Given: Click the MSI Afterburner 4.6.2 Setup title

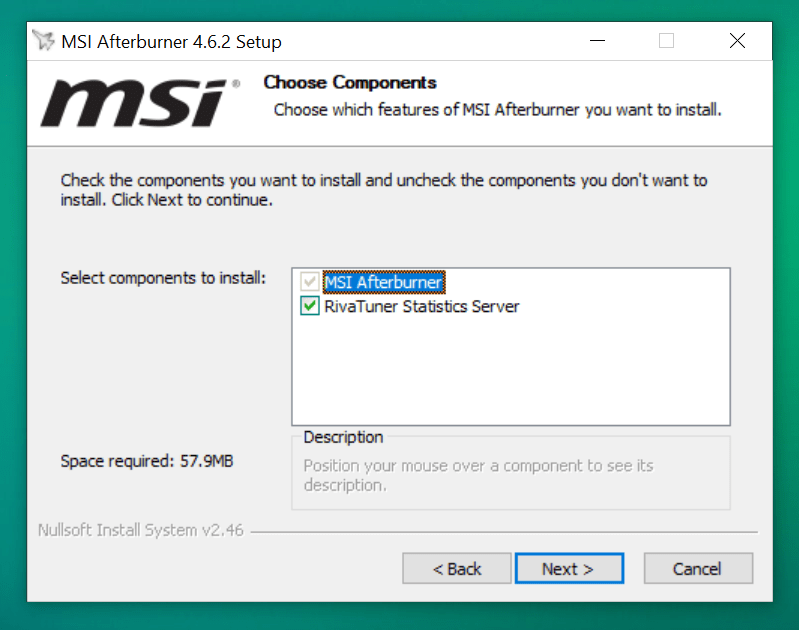Looking at the screenshot, I should 171,41.
